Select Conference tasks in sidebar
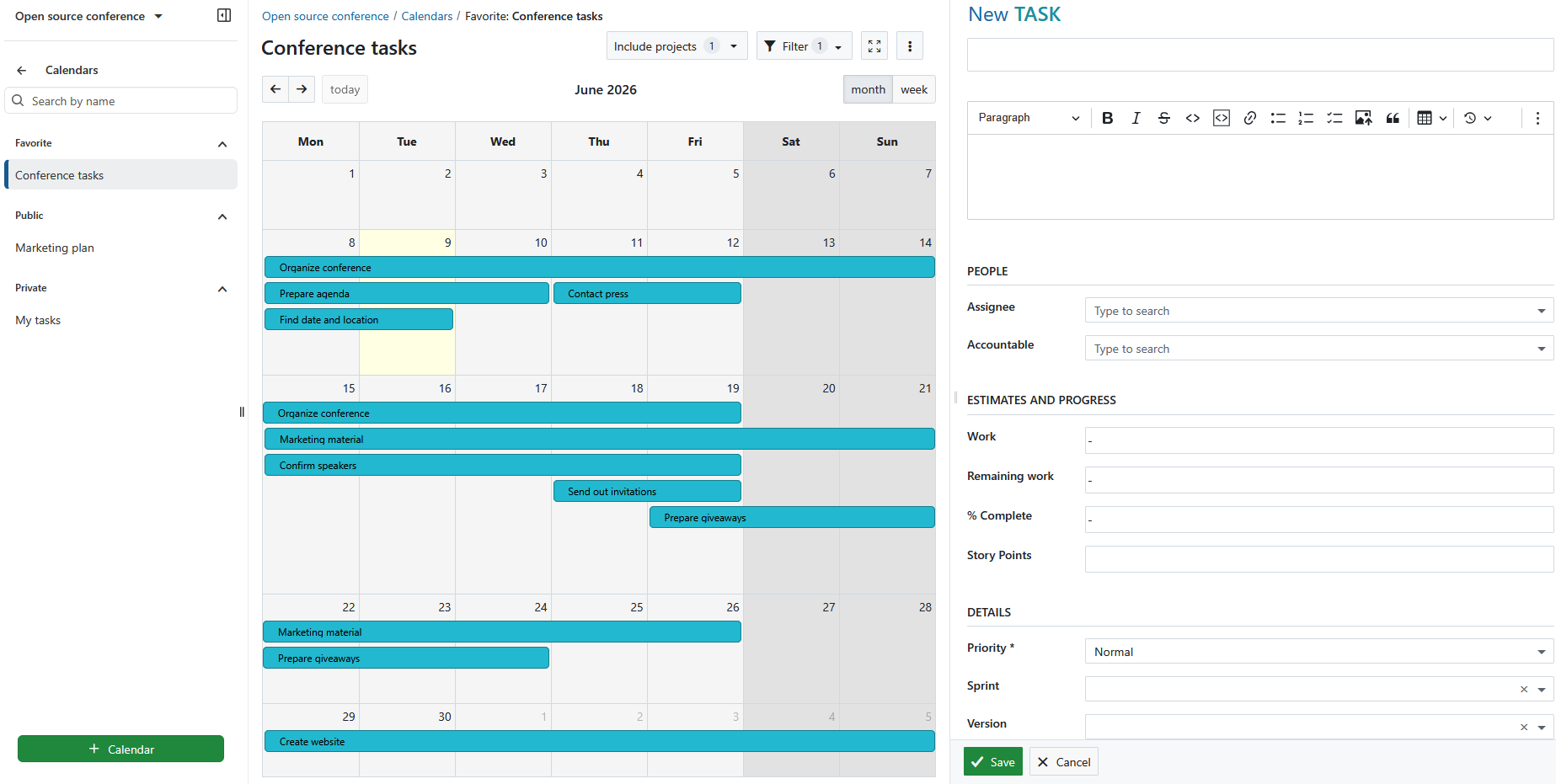Image resolution: width=1556 pixels, height=784 pixels. pyautogui.click(x=121, y=175)
